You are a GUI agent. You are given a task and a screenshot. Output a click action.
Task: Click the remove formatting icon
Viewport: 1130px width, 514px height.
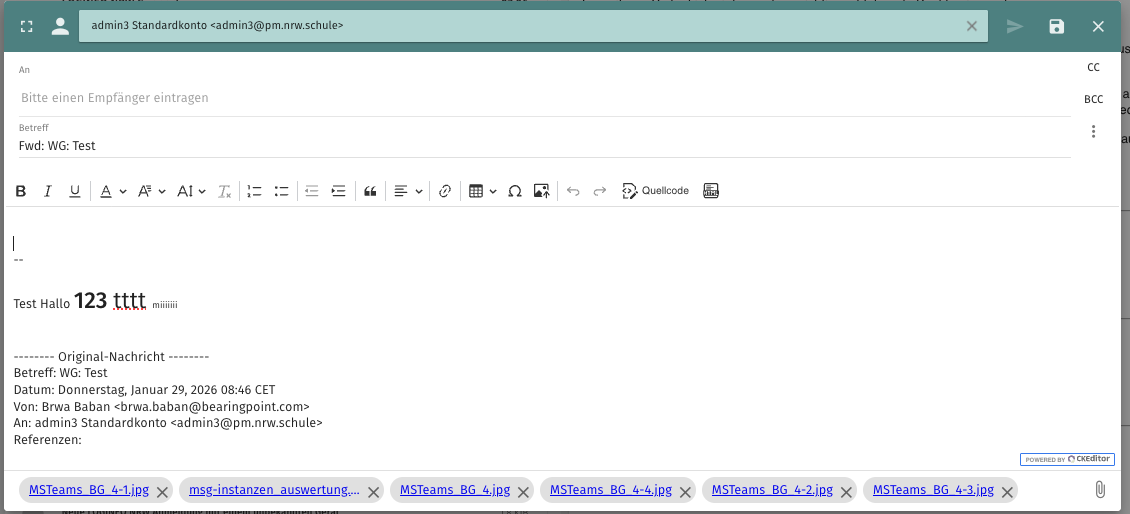click(x=225, y=191)
